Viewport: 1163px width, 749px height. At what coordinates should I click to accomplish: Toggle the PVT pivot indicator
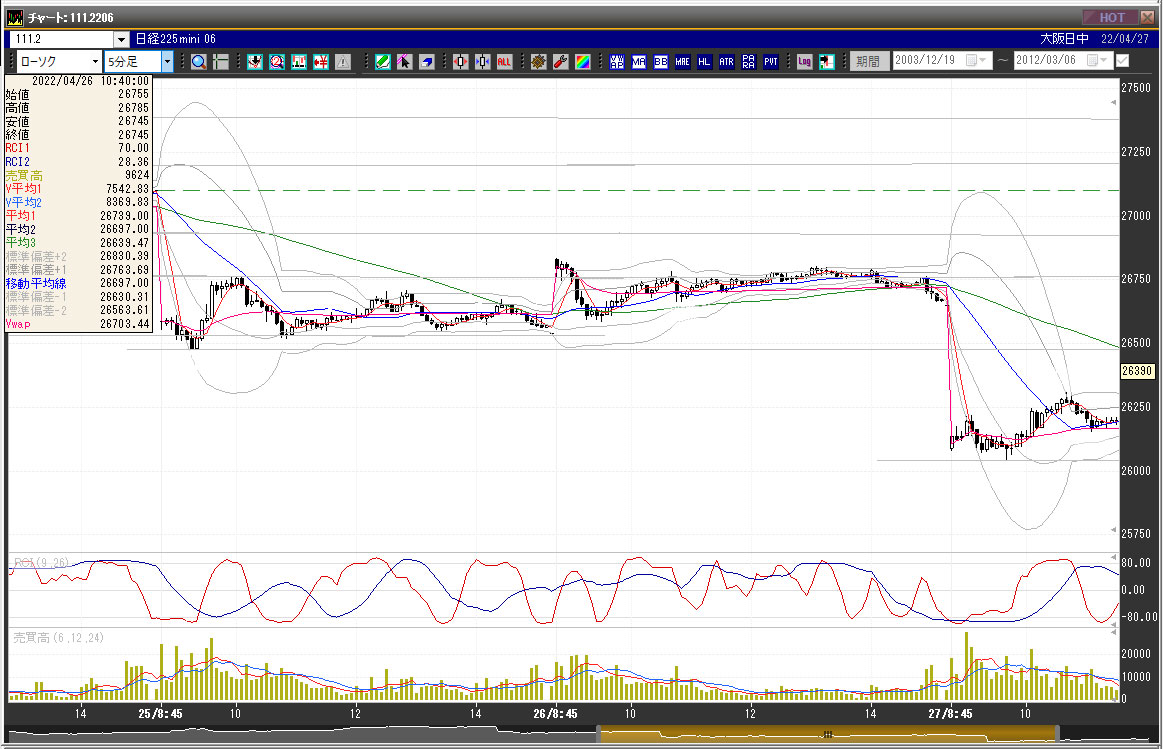tap(771, 62)
